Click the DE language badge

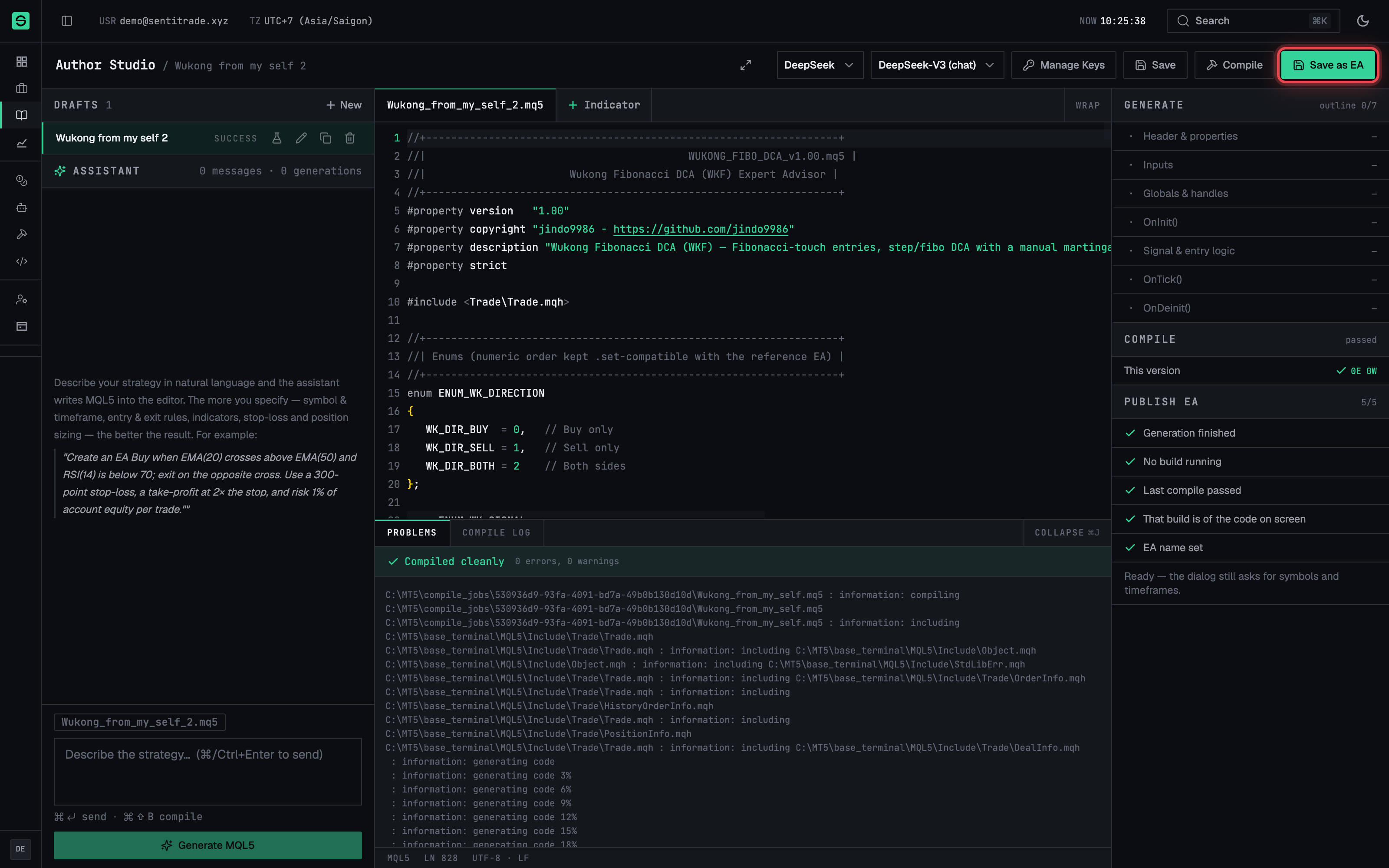coord(21,849)
